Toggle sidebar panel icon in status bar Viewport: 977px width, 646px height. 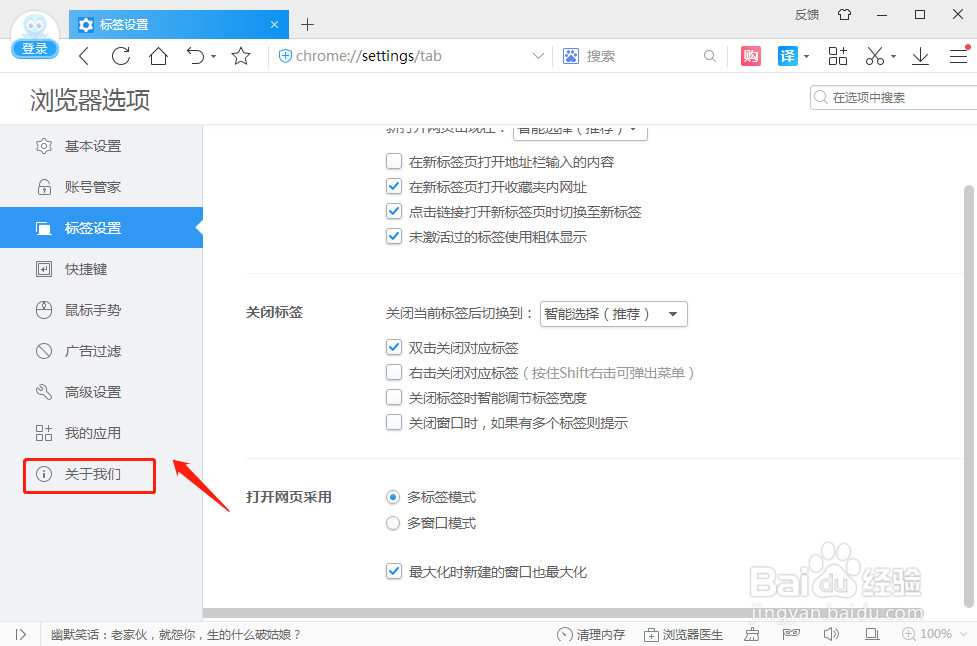(21, 634)
